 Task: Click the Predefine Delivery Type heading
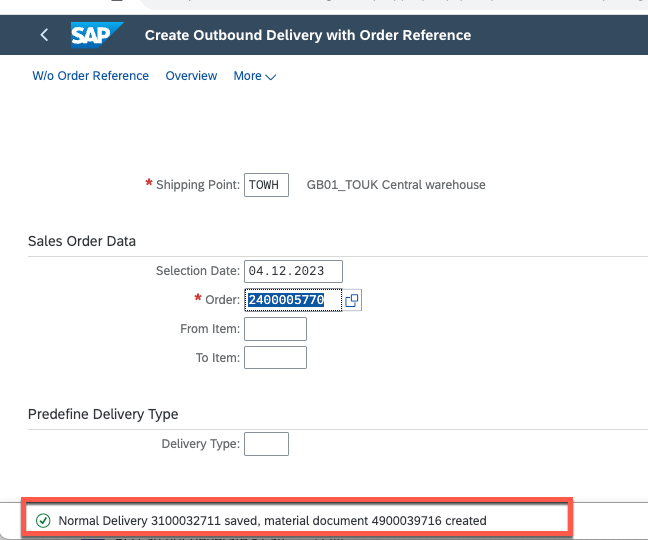point(103,414)
